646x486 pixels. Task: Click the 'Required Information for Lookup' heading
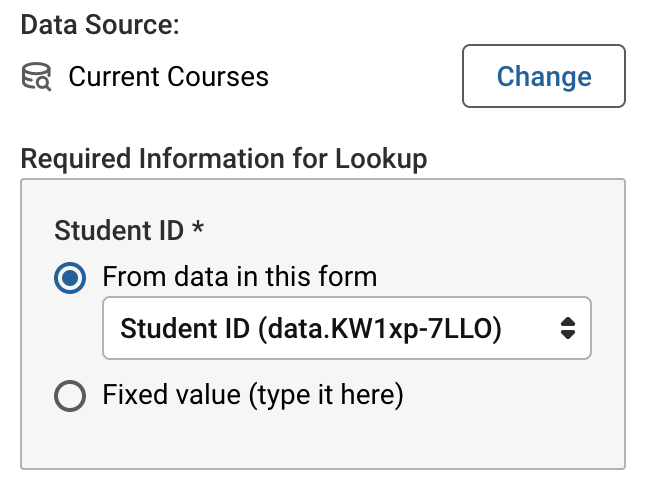pos(223,158)
